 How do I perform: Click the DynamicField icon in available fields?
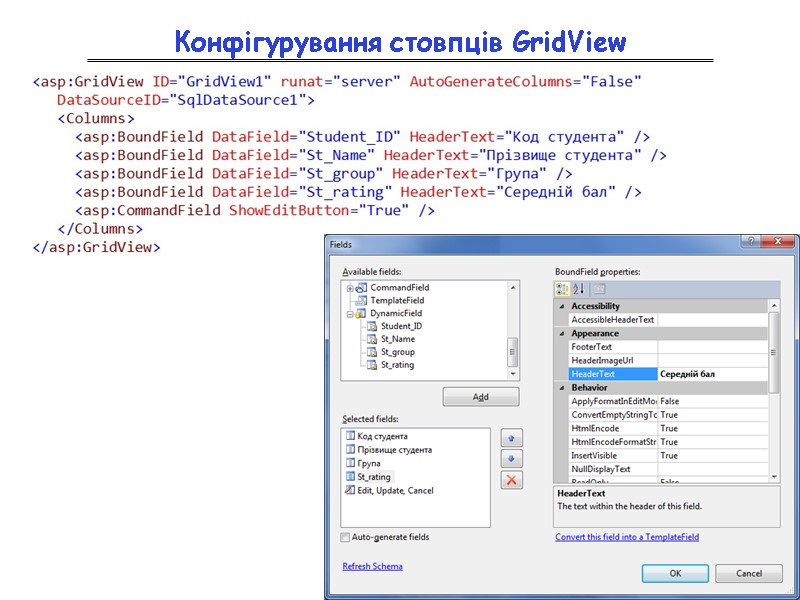pyautogui.click(x=361, y=313)
